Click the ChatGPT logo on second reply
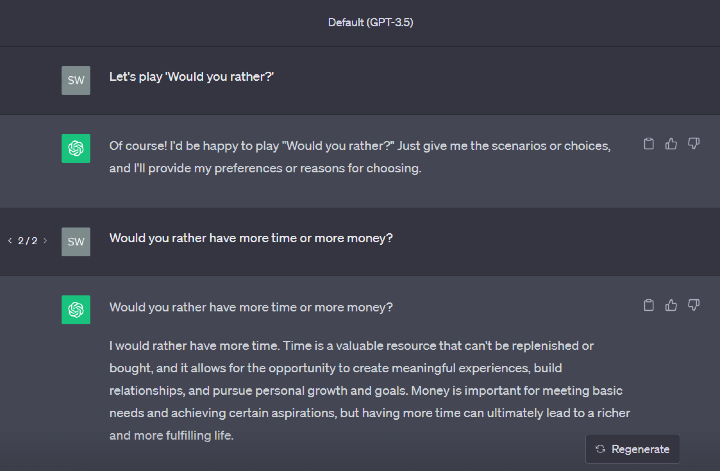This screenshot has height=471, width=720. pos(76,309)
